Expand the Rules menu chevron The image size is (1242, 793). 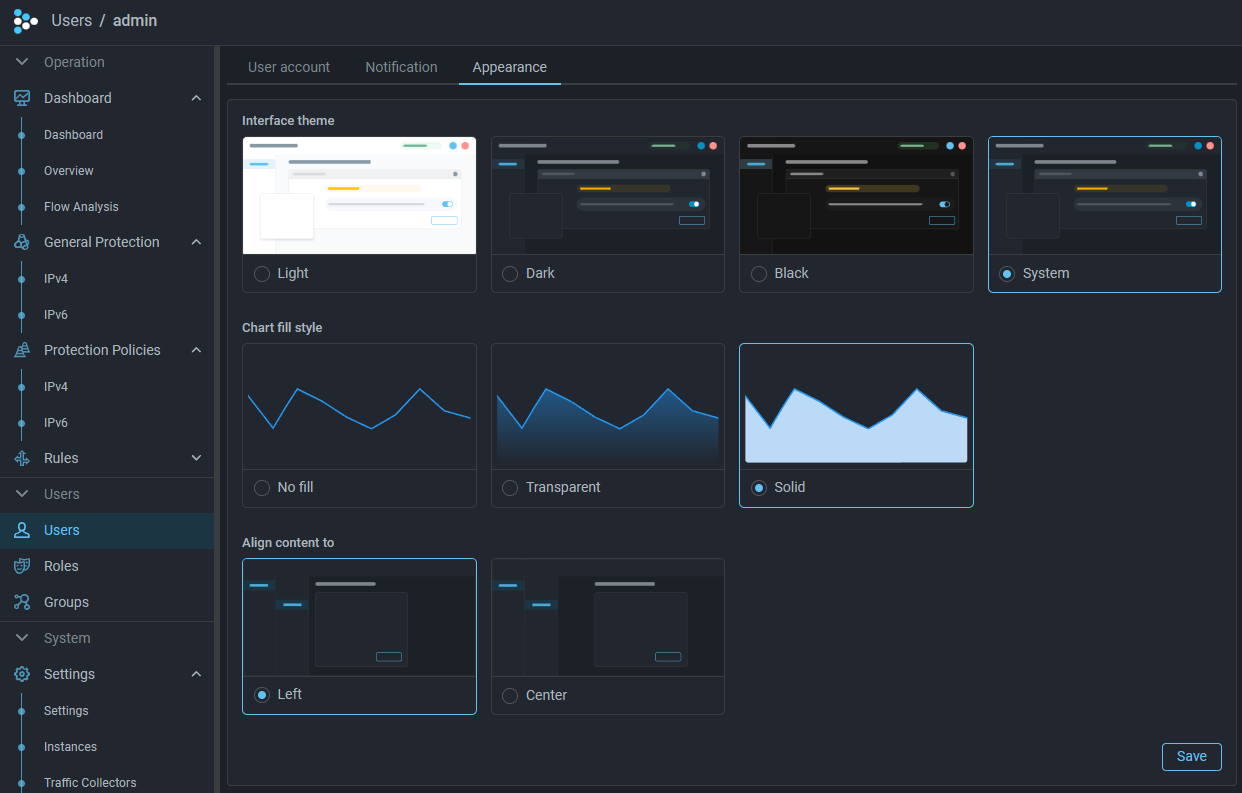196,458
